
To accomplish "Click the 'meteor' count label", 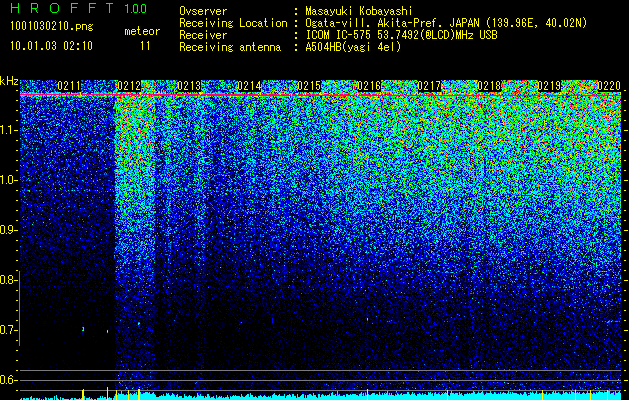I will (x=142, y=31).
